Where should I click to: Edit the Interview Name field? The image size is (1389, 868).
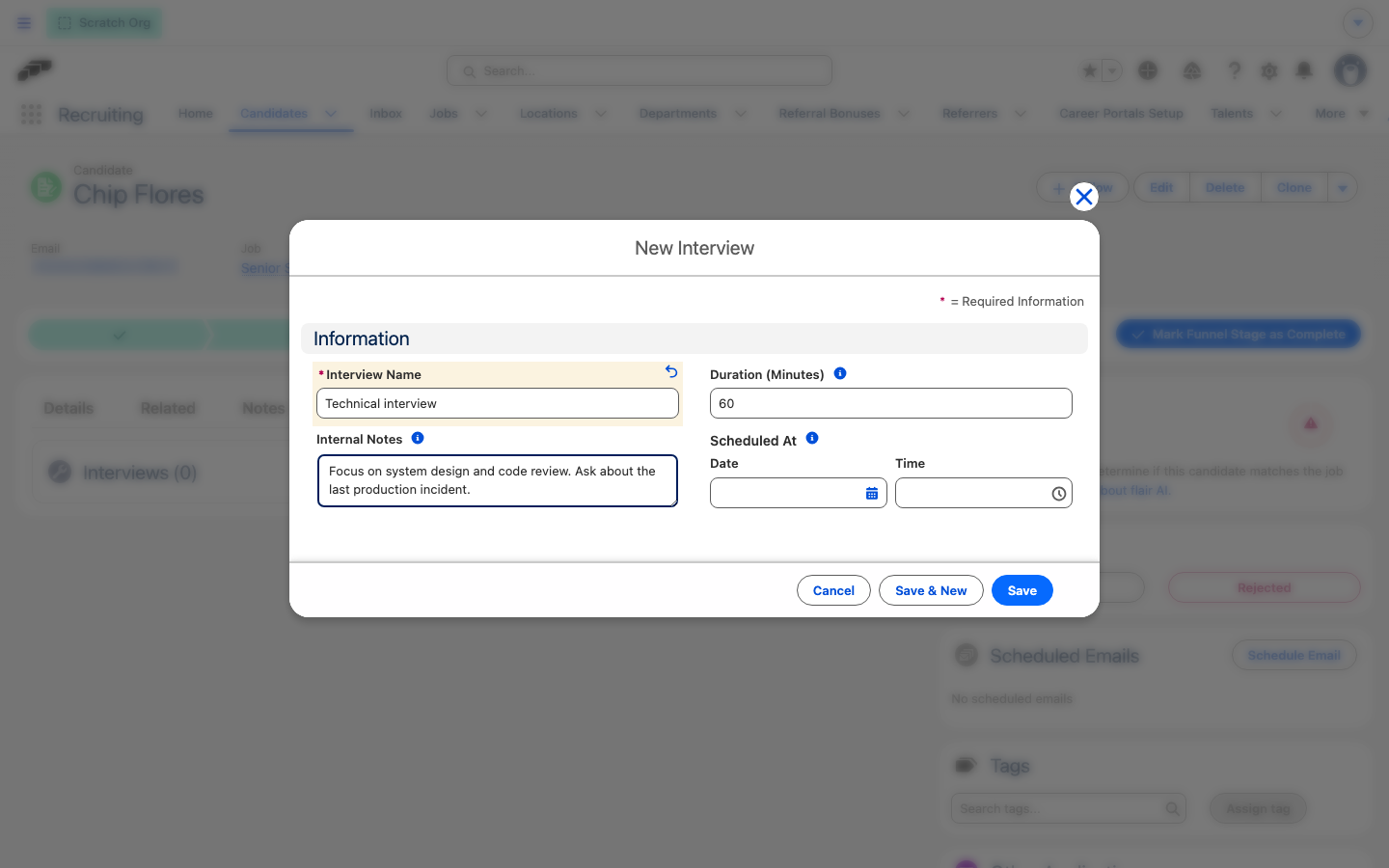click(498, 403)
